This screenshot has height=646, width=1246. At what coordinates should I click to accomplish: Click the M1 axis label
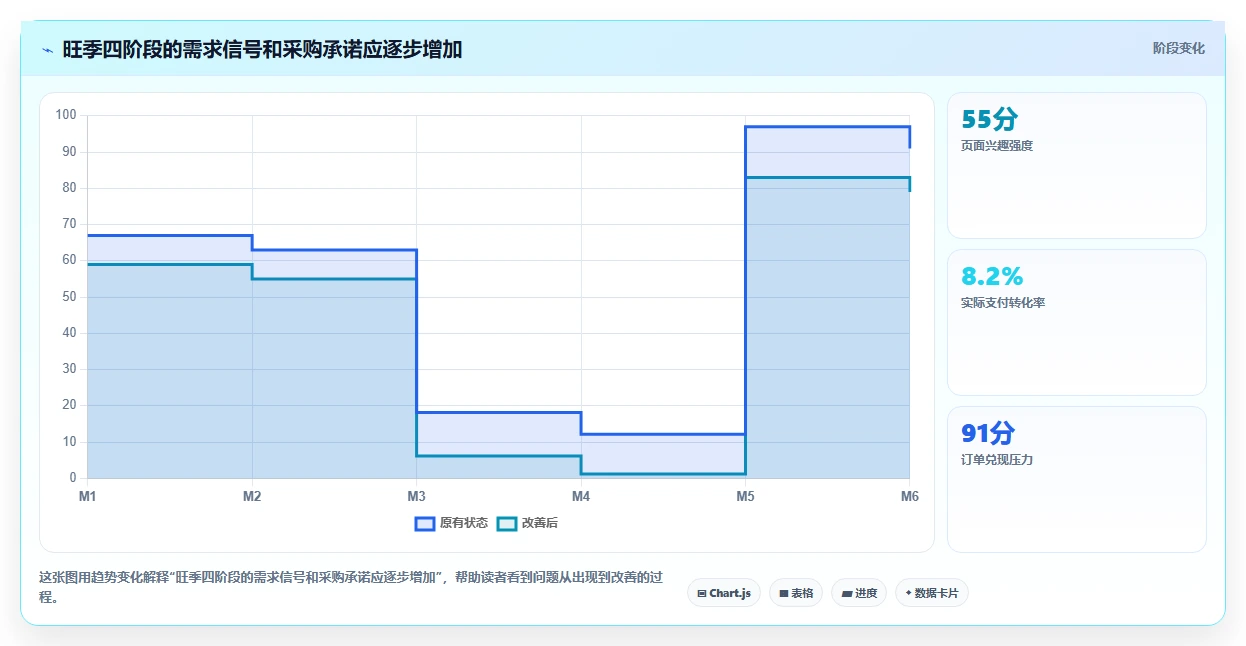coord(87,496)
